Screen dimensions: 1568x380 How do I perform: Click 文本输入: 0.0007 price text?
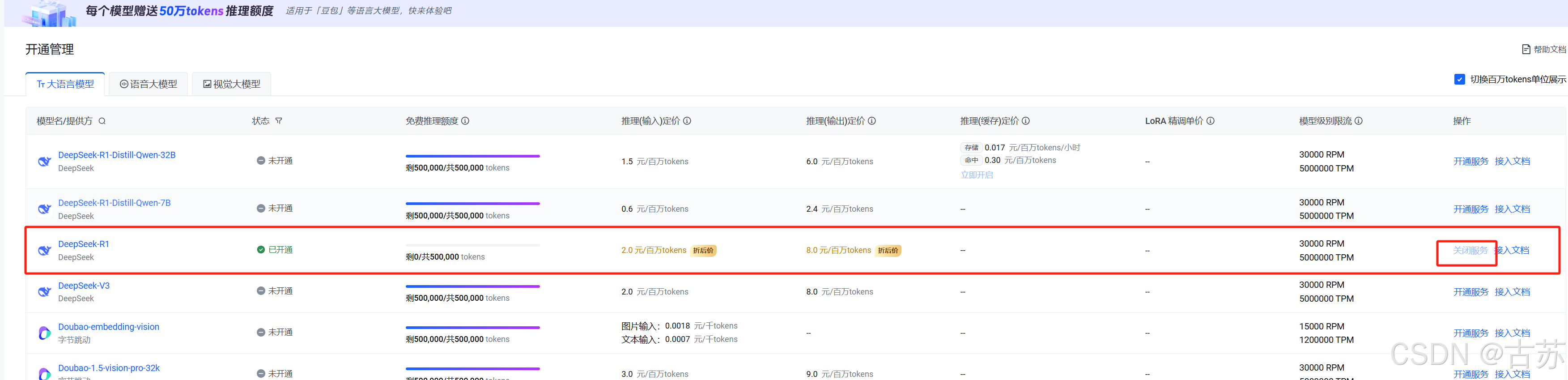point(679,339)
